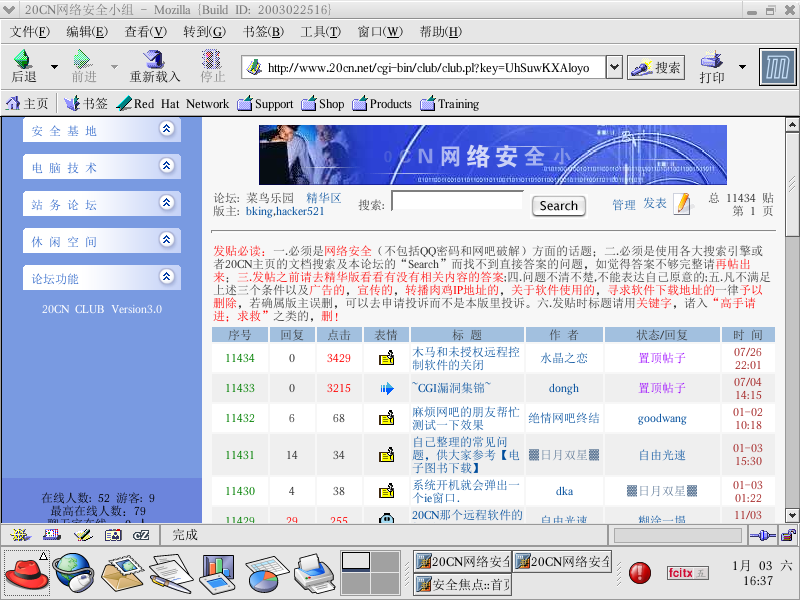
Task: Open the 主页 home bookmark
Action: (27, 104)
